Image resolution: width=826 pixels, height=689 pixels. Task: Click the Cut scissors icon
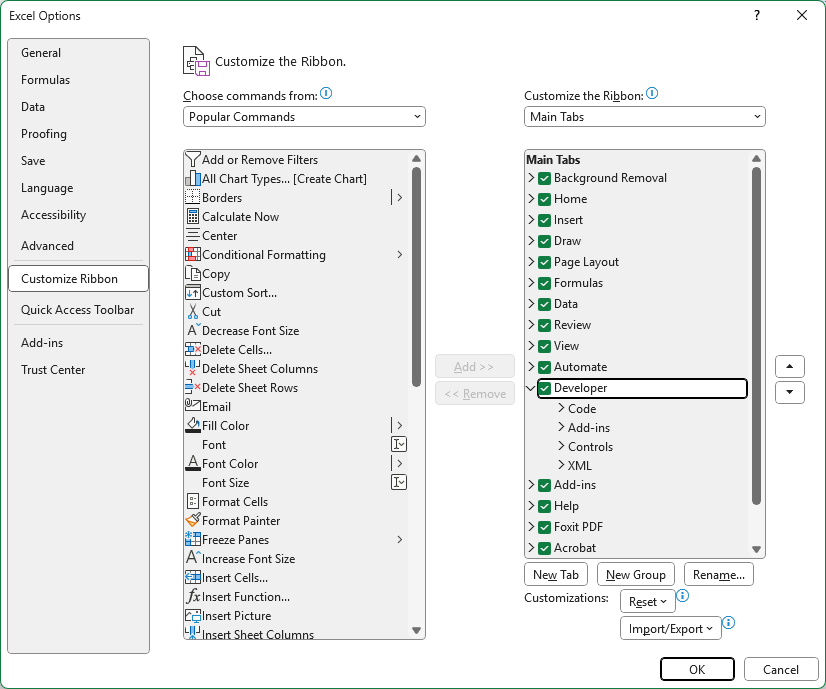point(193,311)
